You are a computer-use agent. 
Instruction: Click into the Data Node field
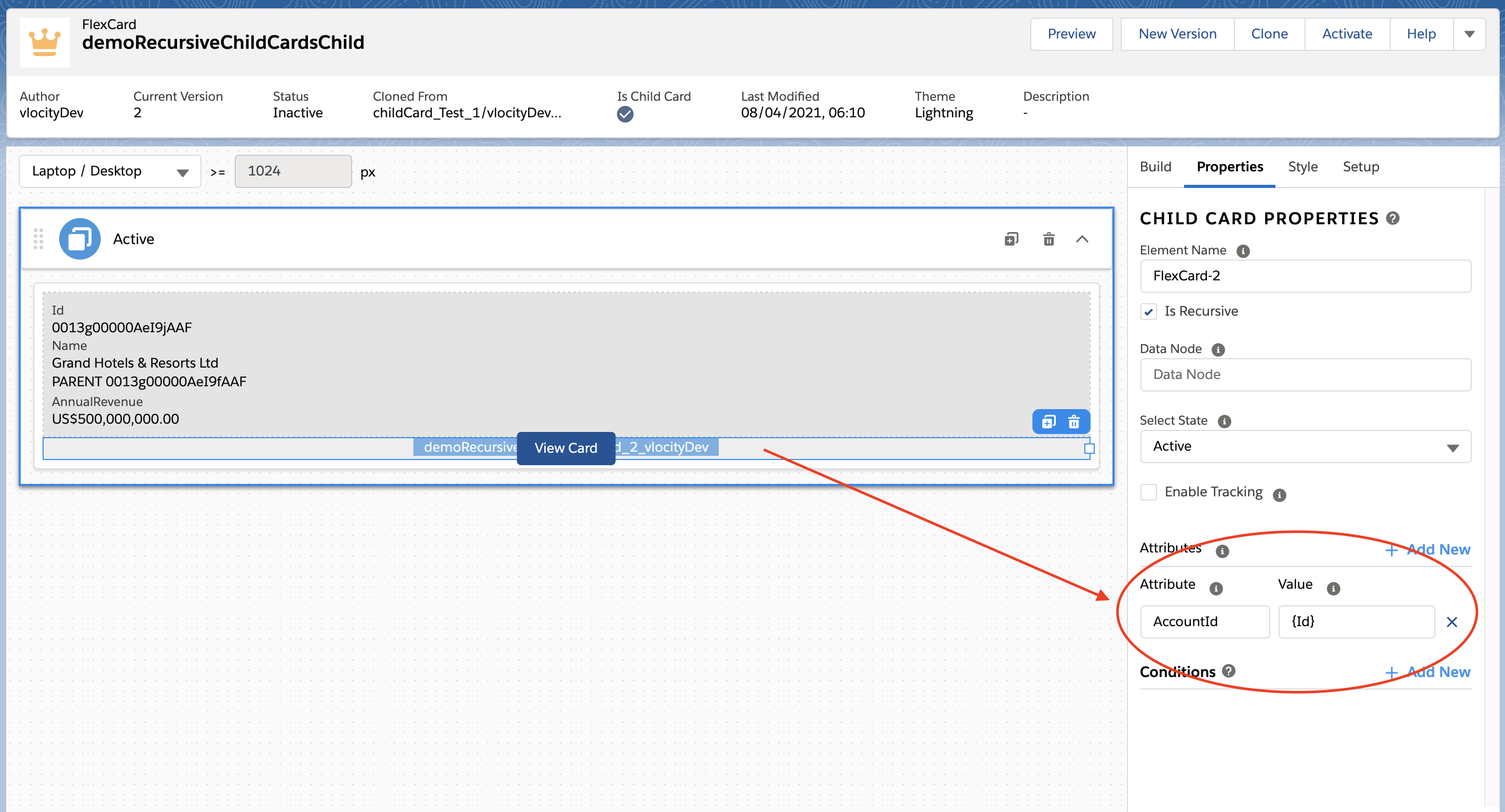pyautogui.click(x=1306, y=374)
